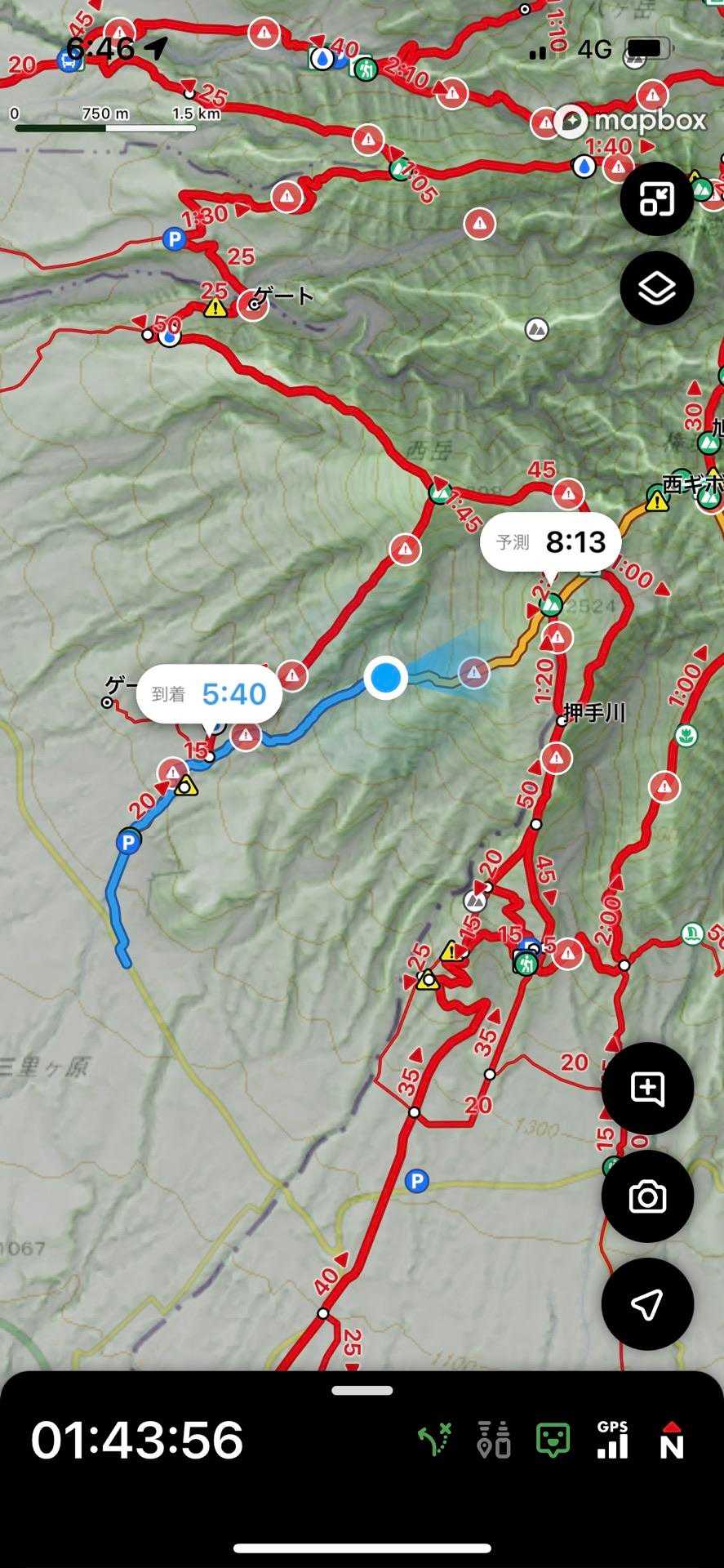This screenshot has width=724, height=1568.
Task: Tap the elapsed time 01:43:56
Action: [x=137, y=1440]
